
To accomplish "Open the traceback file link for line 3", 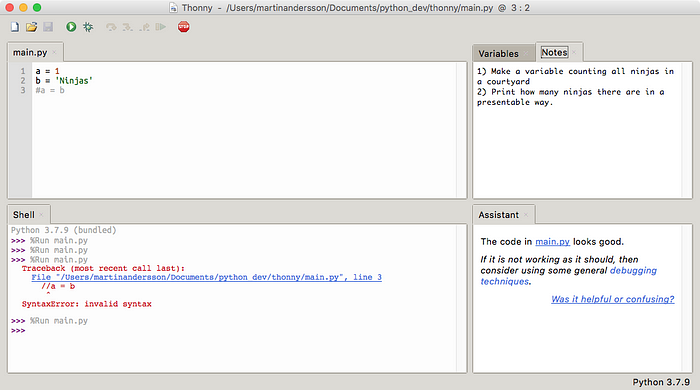I will pyautogui.click(x=206, y=277).
